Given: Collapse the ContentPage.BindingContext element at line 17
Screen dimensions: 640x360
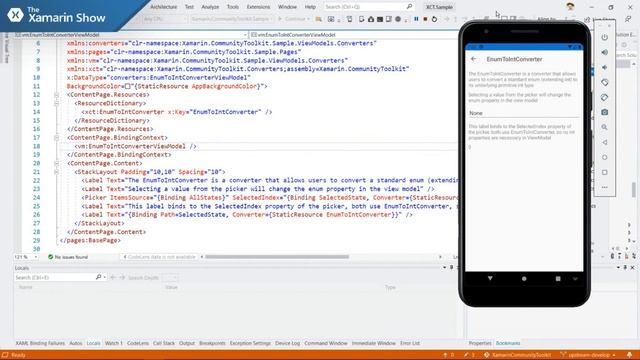Looking at the screenshot, I should point(57,138).
